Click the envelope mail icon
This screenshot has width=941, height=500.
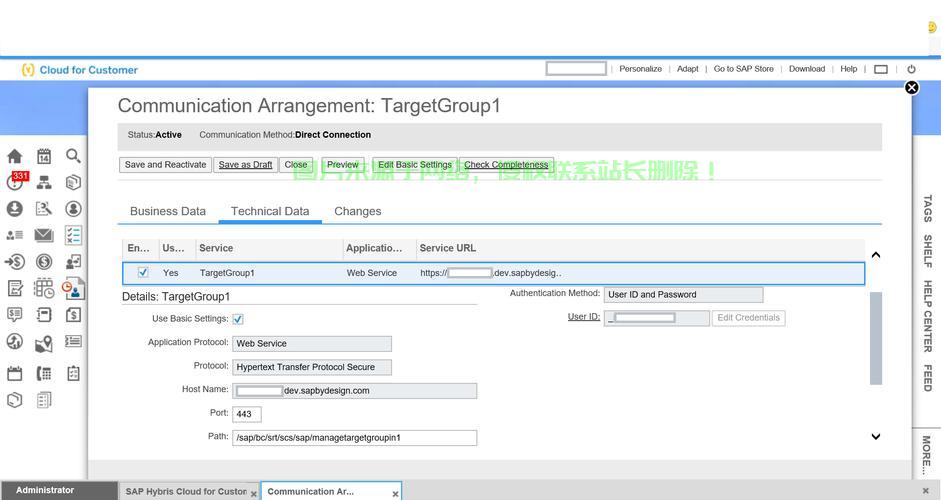click(44, 235)
